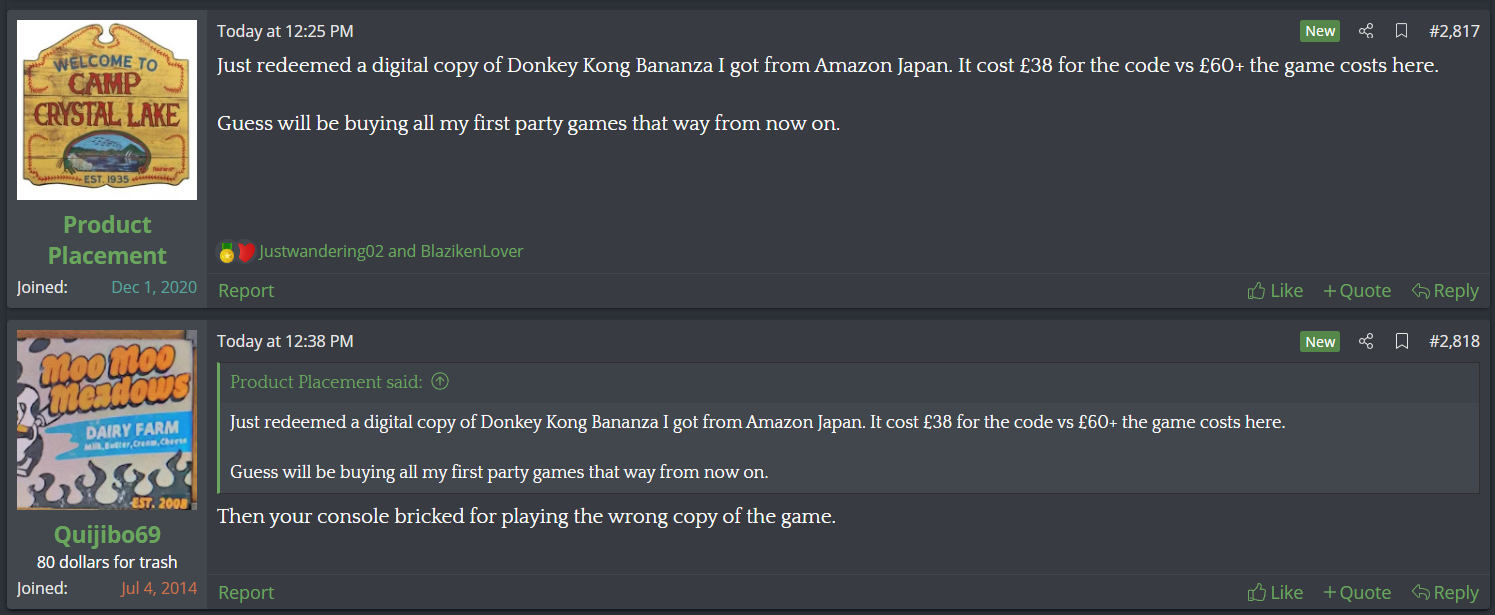The image size is (1495, 615).
Task: Bookmark post #2,817
Action: click(x=1401, y=31)
